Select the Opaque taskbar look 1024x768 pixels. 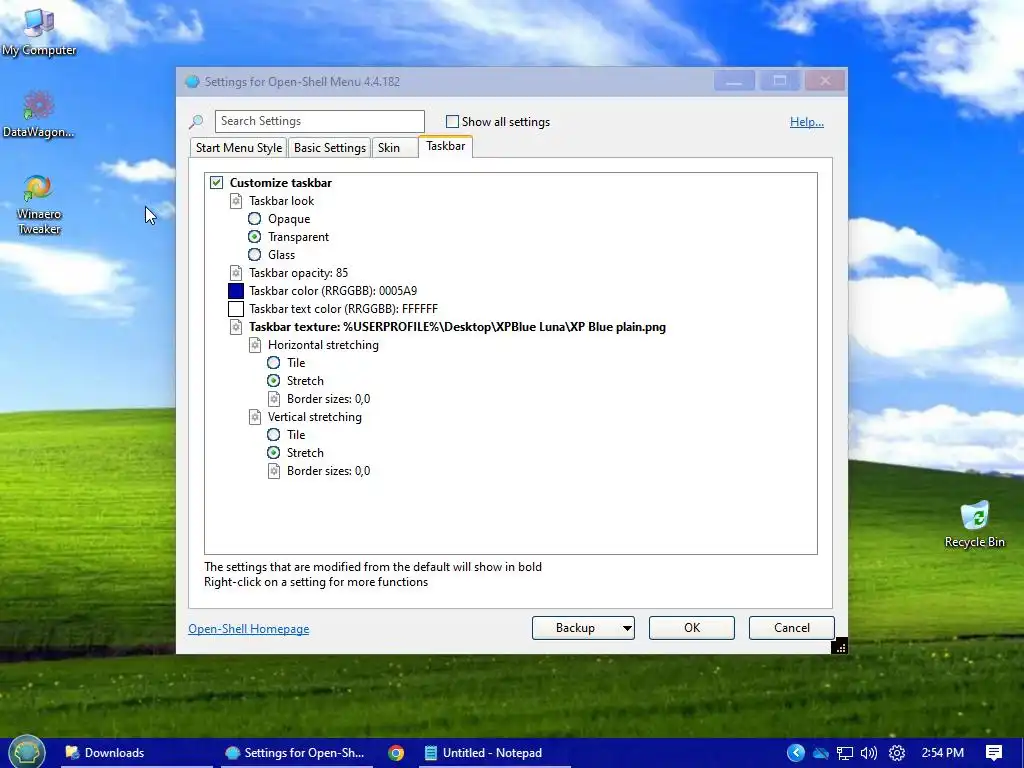[x=255, y=219]
